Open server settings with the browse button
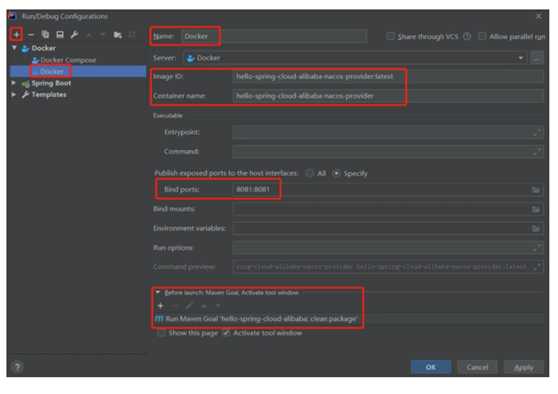 (x=537, y=58)
